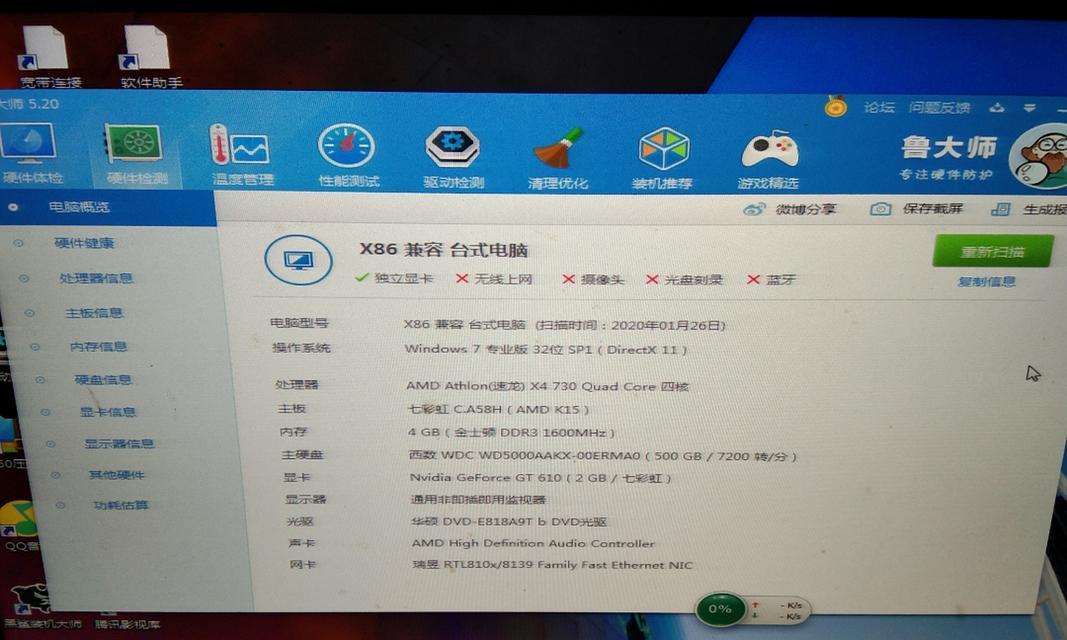Open 主板信息 in the sidebar
This screenshot has width=1067, height=640.
click(94, 313)
